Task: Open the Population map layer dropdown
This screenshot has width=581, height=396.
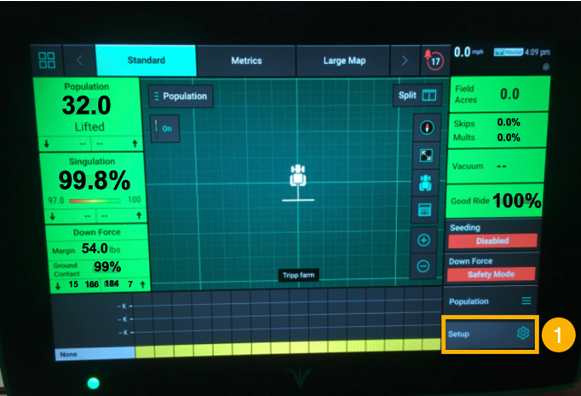Action: [x=181, y=96]
